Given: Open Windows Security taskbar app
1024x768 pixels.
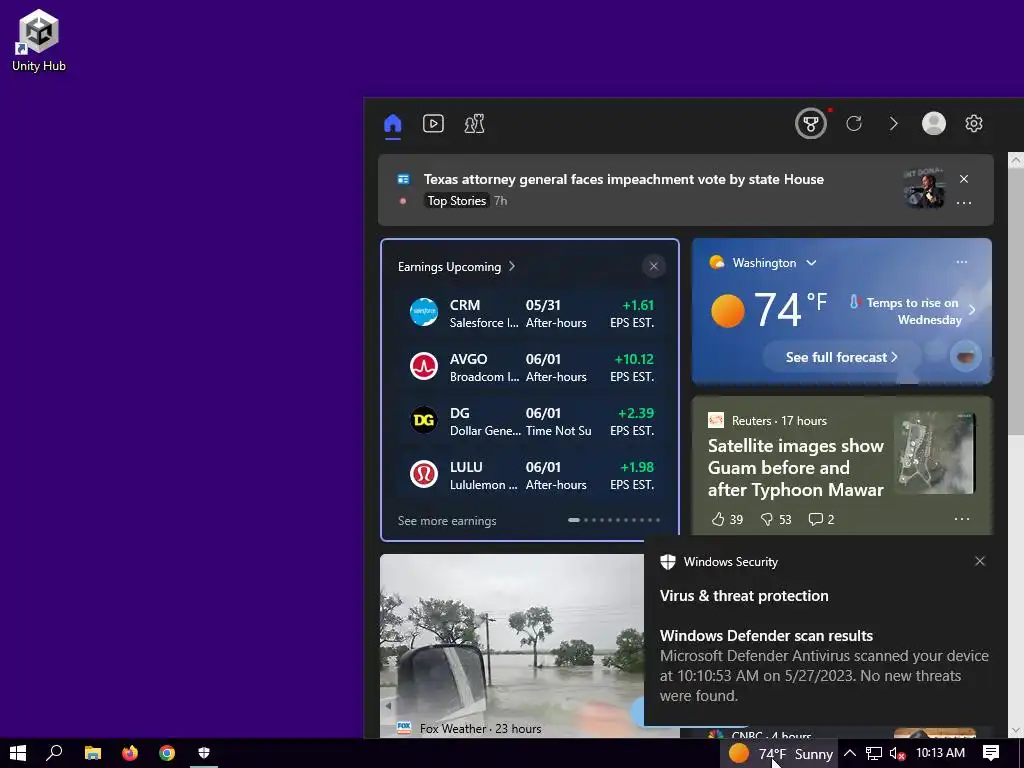Looking at the screenshot, I should [x=204, y=753].
